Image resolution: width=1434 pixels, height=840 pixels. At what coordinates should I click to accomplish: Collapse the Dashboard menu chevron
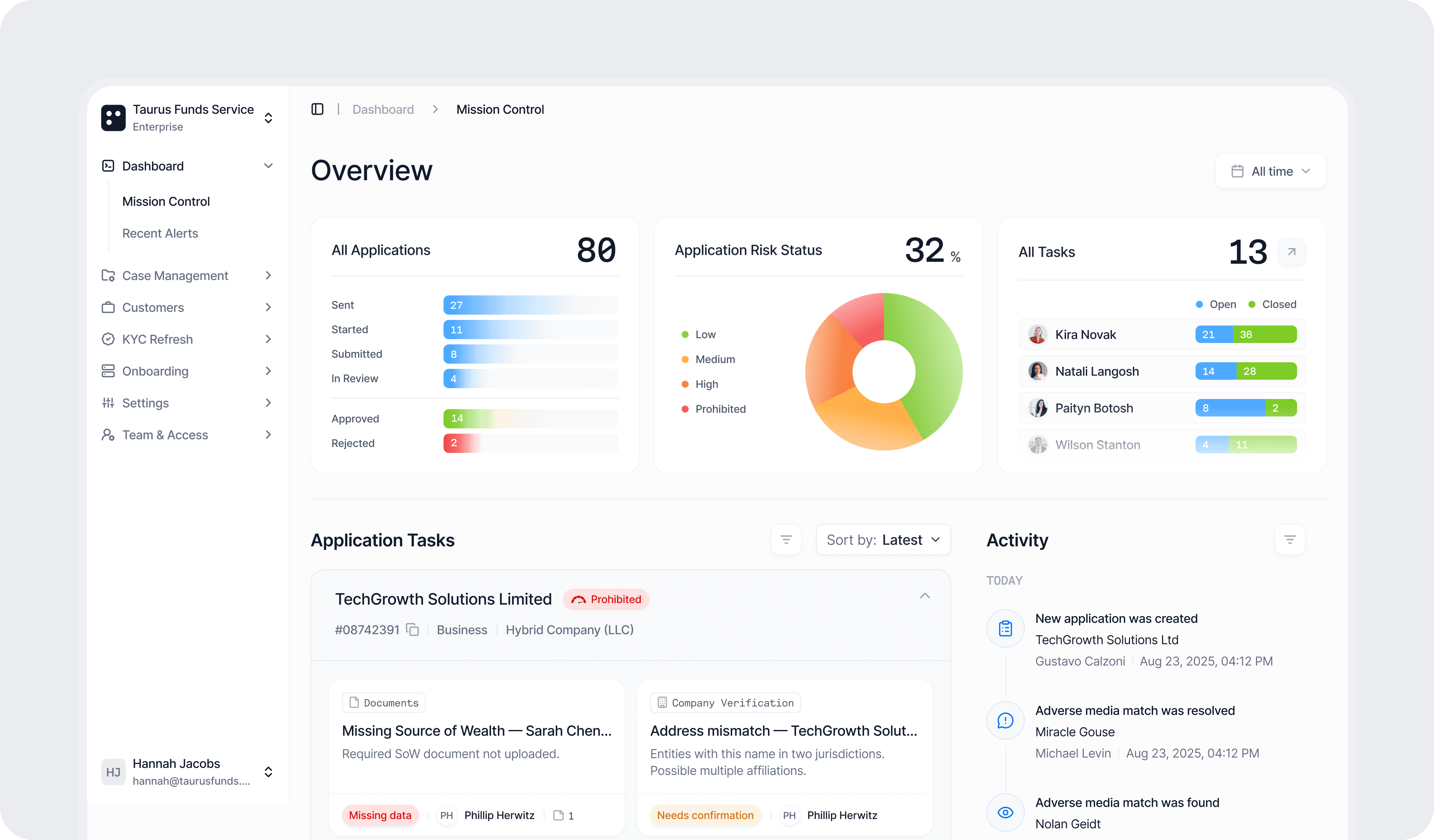point(269,166)
